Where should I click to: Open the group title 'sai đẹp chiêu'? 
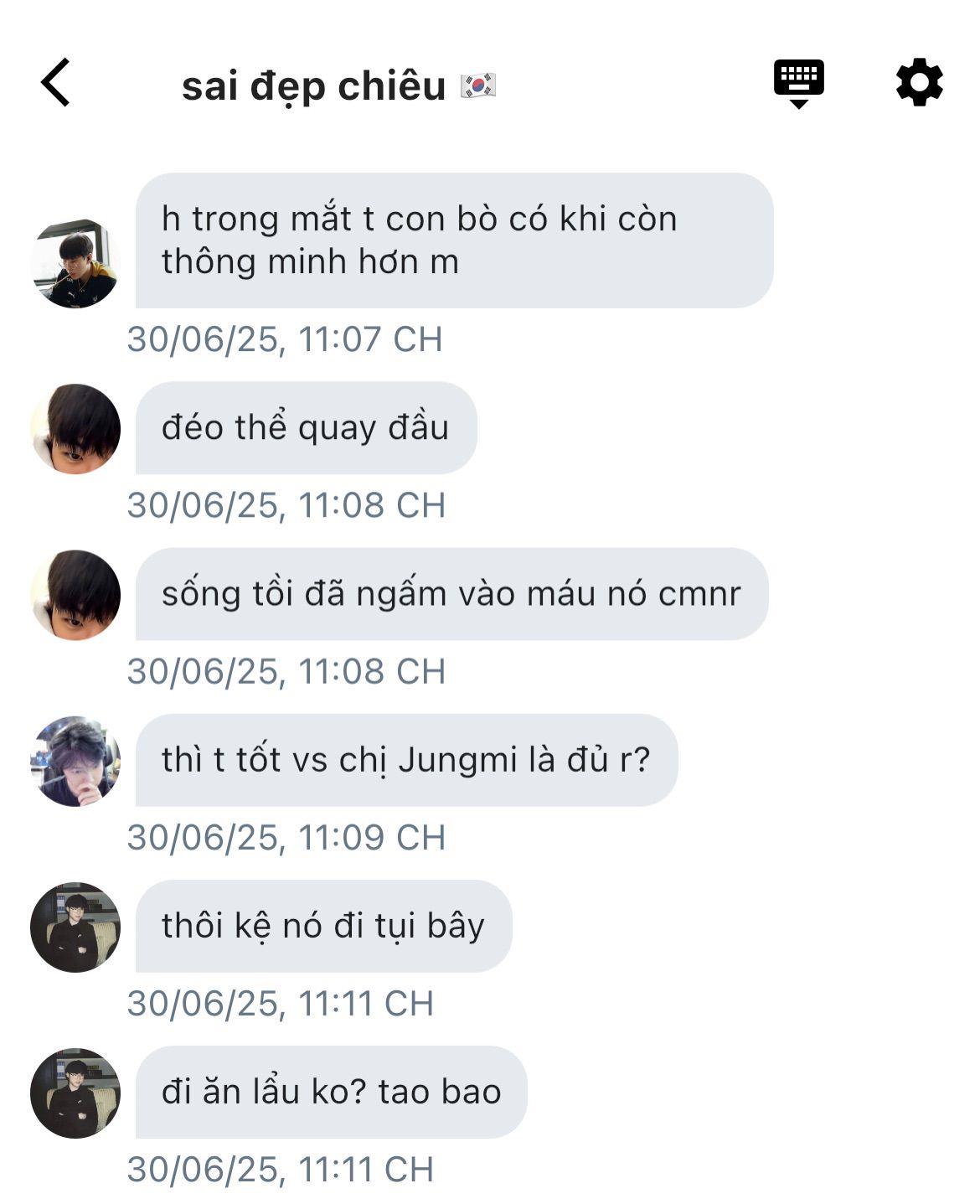coord(313,86)
